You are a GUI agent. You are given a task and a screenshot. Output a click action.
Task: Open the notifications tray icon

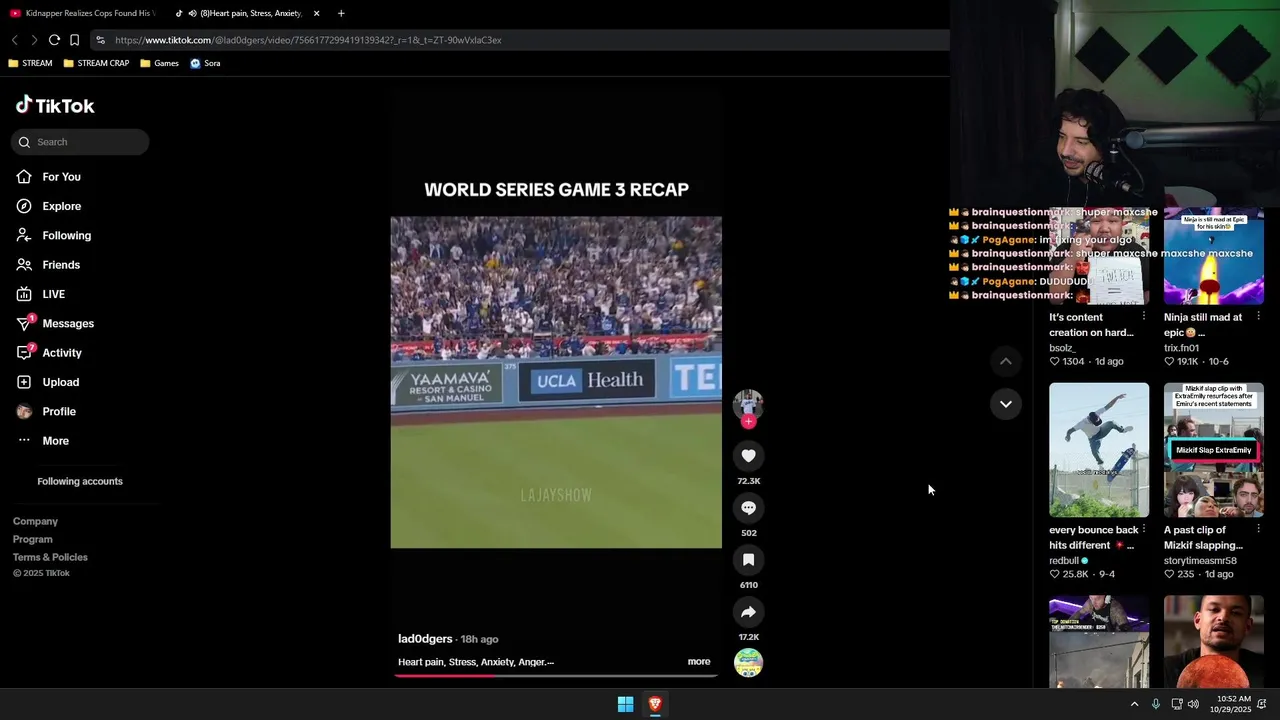[1263, 704]
